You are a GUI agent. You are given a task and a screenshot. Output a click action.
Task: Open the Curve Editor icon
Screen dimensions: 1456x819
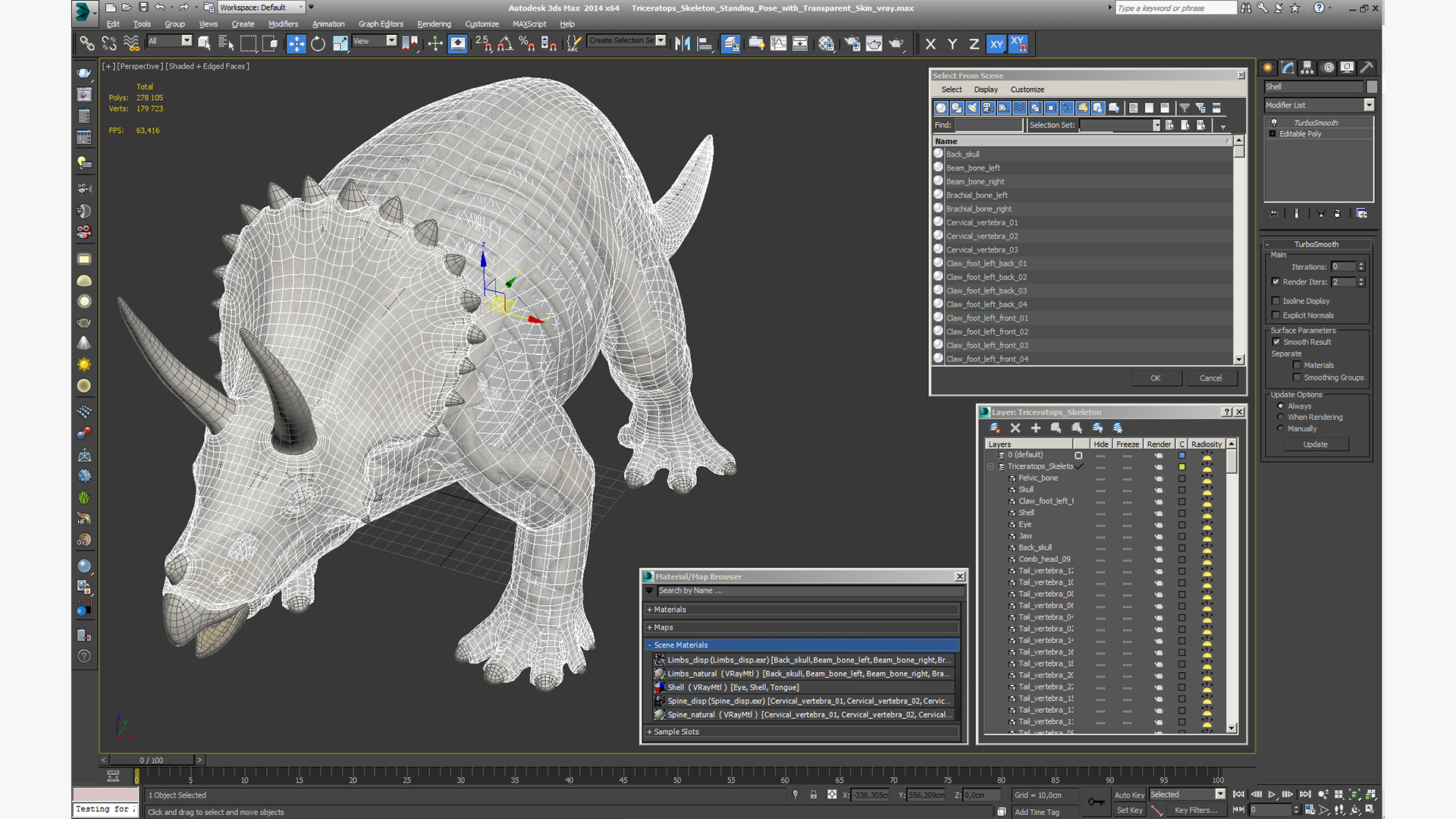pos(778,44)
